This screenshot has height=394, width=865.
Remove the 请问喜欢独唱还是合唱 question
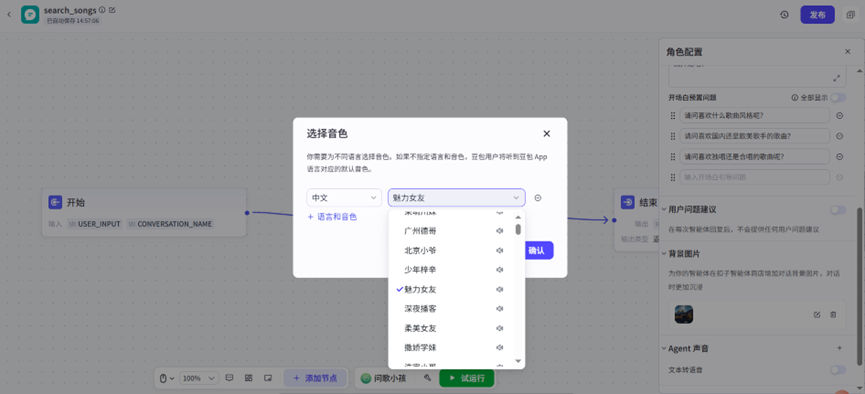(840, 157)
